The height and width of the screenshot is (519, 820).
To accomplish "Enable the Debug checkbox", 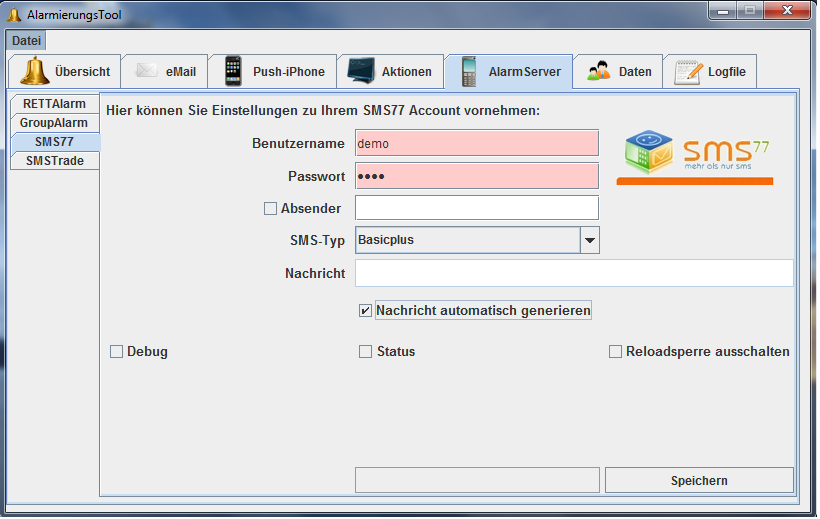I will point(117,352).
